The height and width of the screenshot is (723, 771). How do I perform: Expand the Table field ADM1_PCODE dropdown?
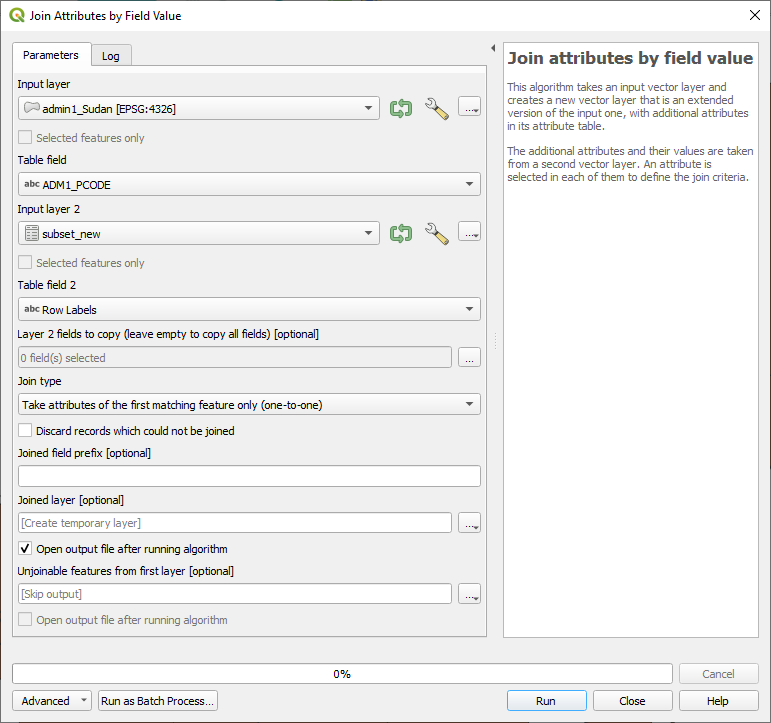[x=249, y=184]
